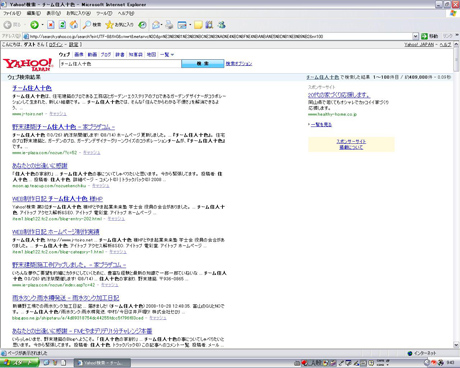Switch to the 動画 search tab
Viewport: 460px width, 368px height.
pyautogui.click(x=92, y=54)
